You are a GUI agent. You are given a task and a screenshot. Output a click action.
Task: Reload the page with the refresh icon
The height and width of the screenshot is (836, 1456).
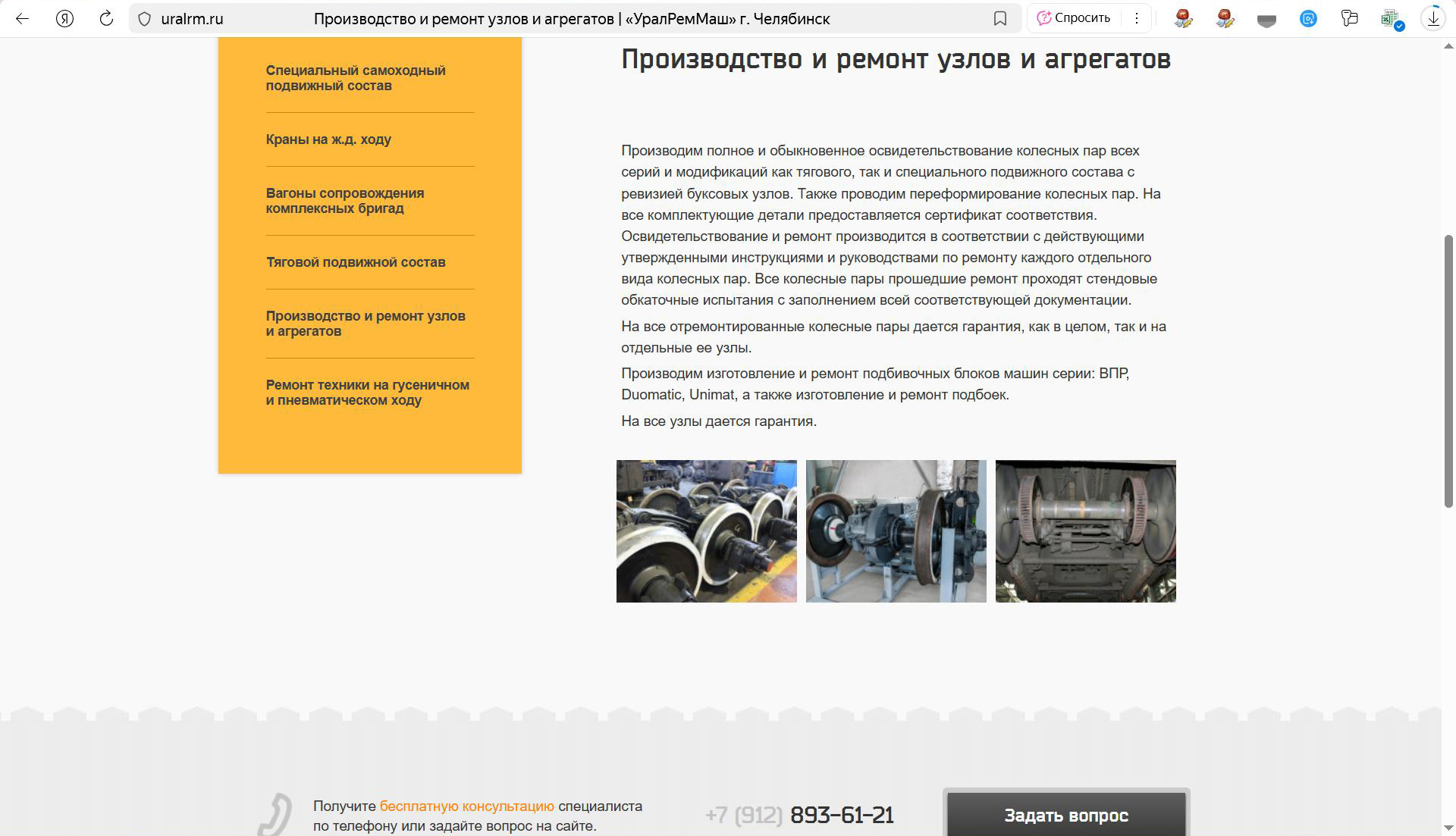pos(107,19)
